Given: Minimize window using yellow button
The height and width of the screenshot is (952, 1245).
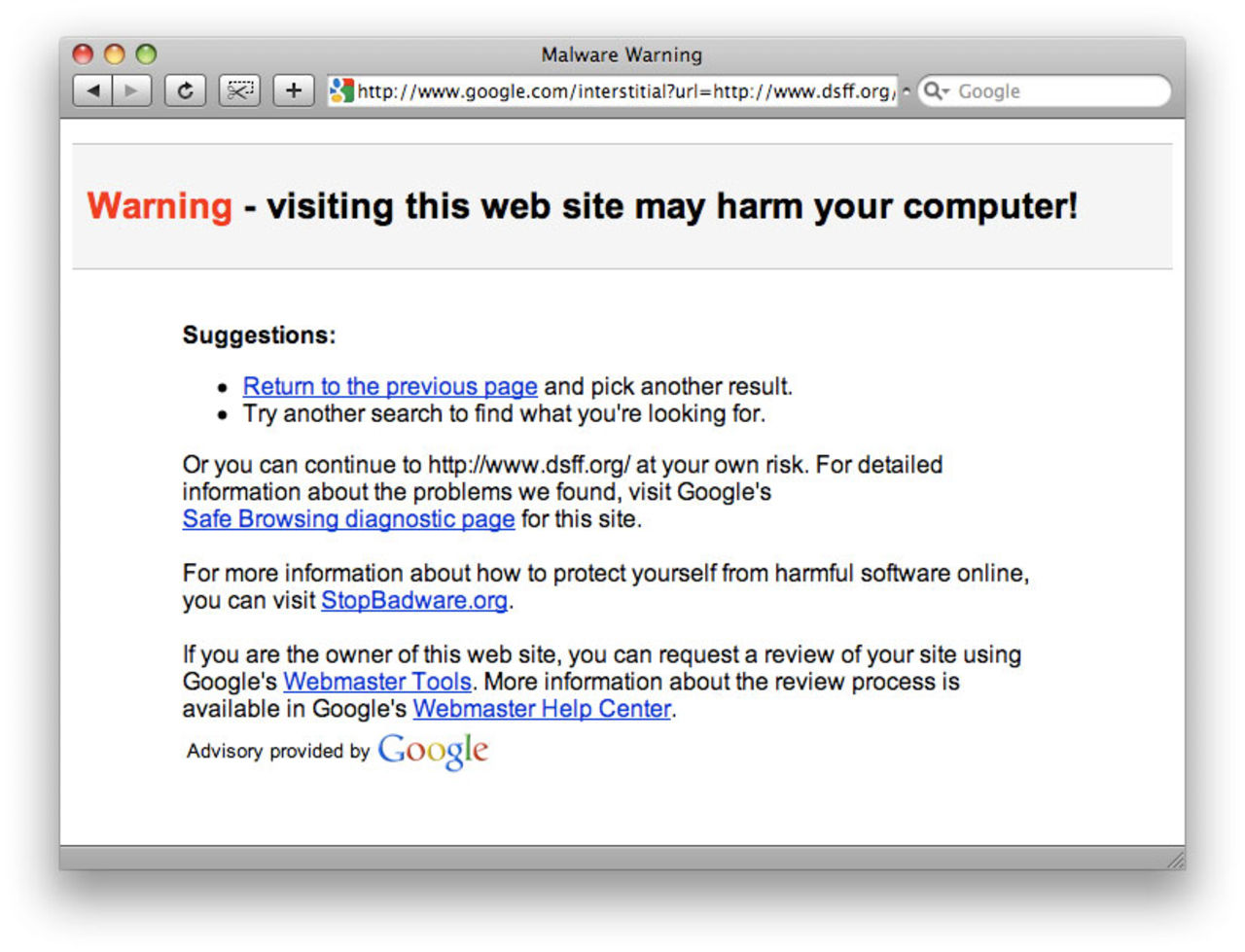Looking at the screenshot, I should click(x=115, y=54).
